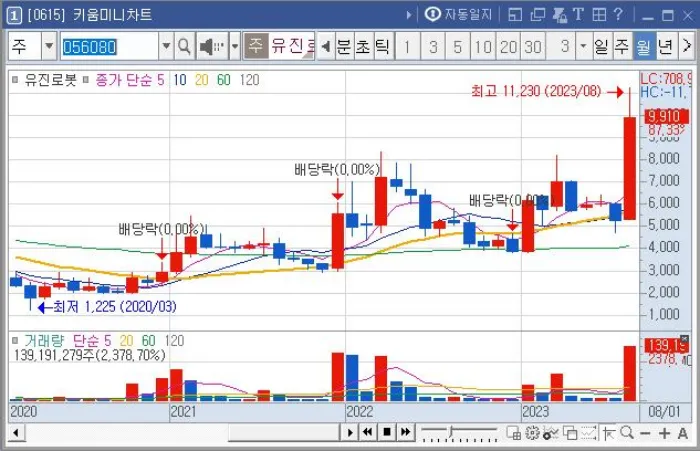This screenshot has width=700, height=451.
Task: Click the 최고 11,230 (2023/08) annotation
Action: point(536,91)
